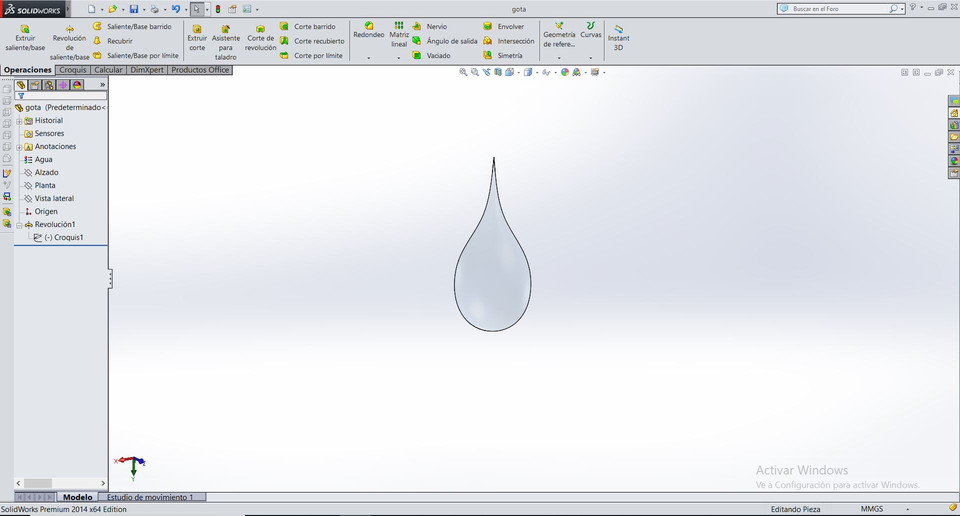960x516 pixels.
Task: Open the ConfigurationManager tab icon
Action: pyautogui.click(x=49, y=85)
